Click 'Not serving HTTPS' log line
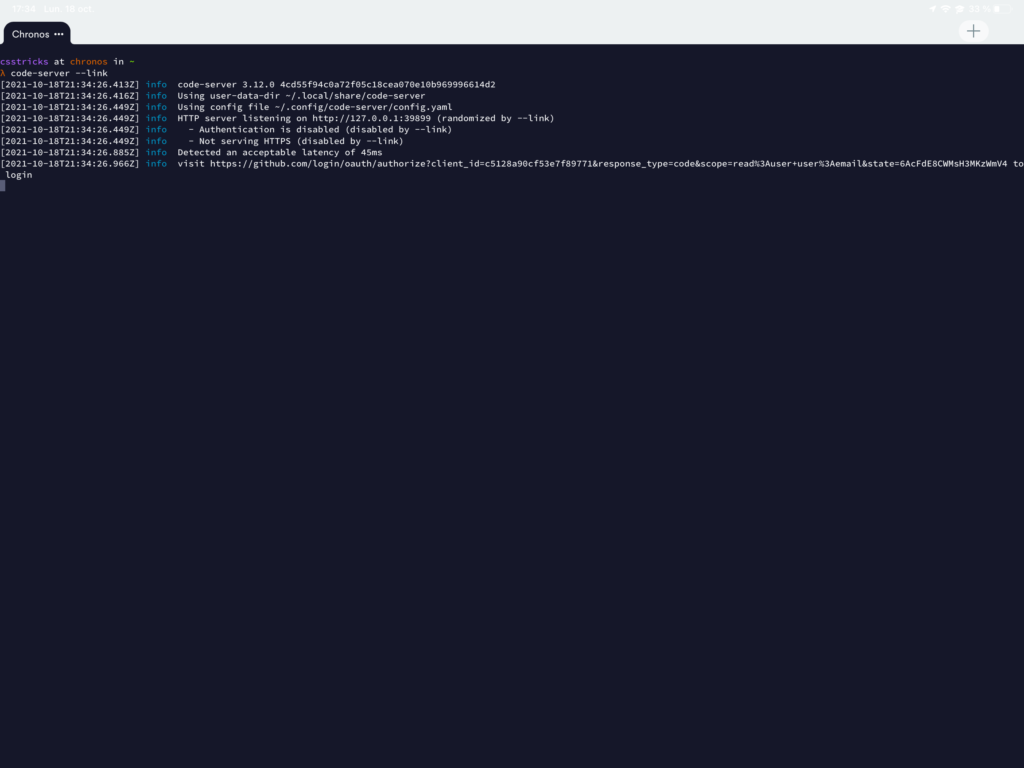1024x768 pixels. [x=296, y=141]
